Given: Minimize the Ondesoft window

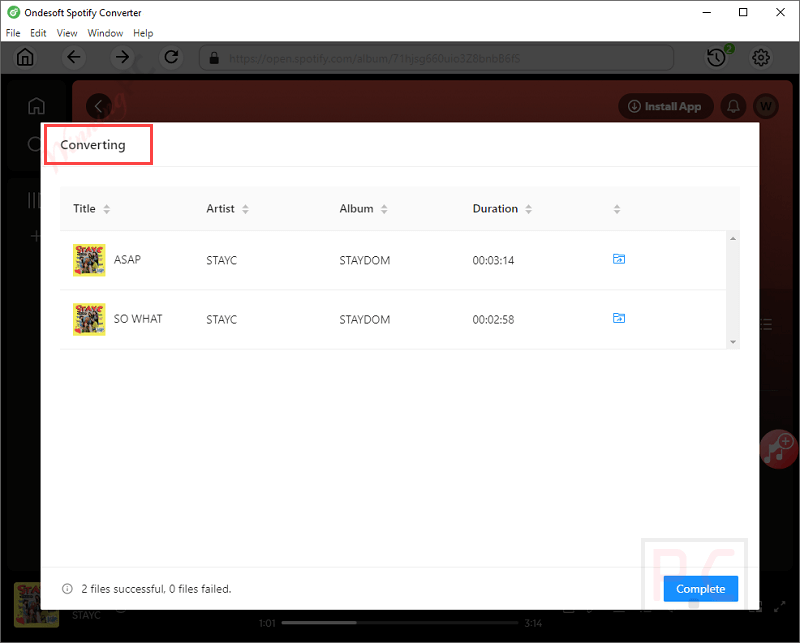Looking at the screenshot, I should click(x=707, y=12).
